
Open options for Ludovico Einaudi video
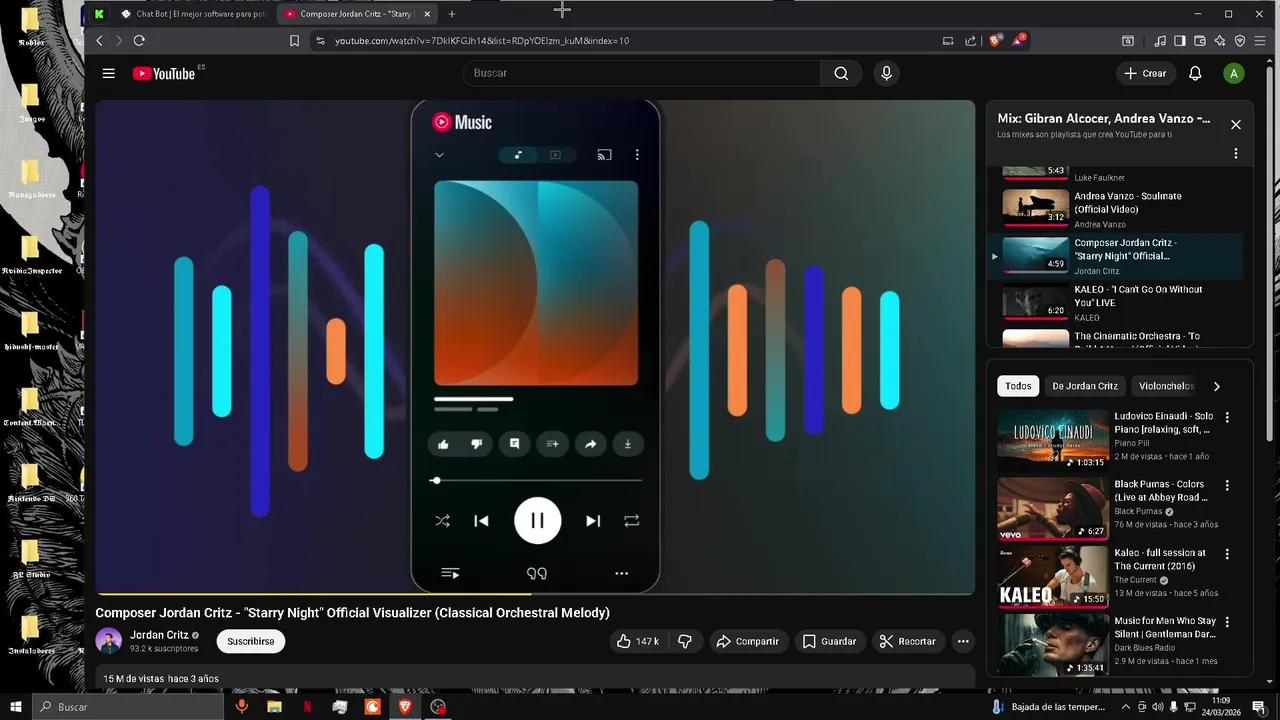pos(1227,417)
